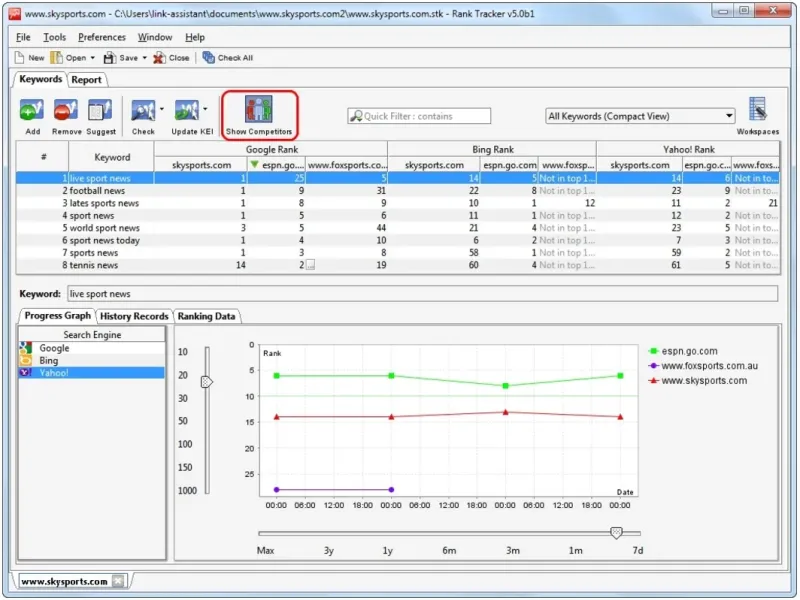Click the vertical rank range slider handle
Image resolution: width=800 pixels, height=600 pixels.
tap(207, 382)
